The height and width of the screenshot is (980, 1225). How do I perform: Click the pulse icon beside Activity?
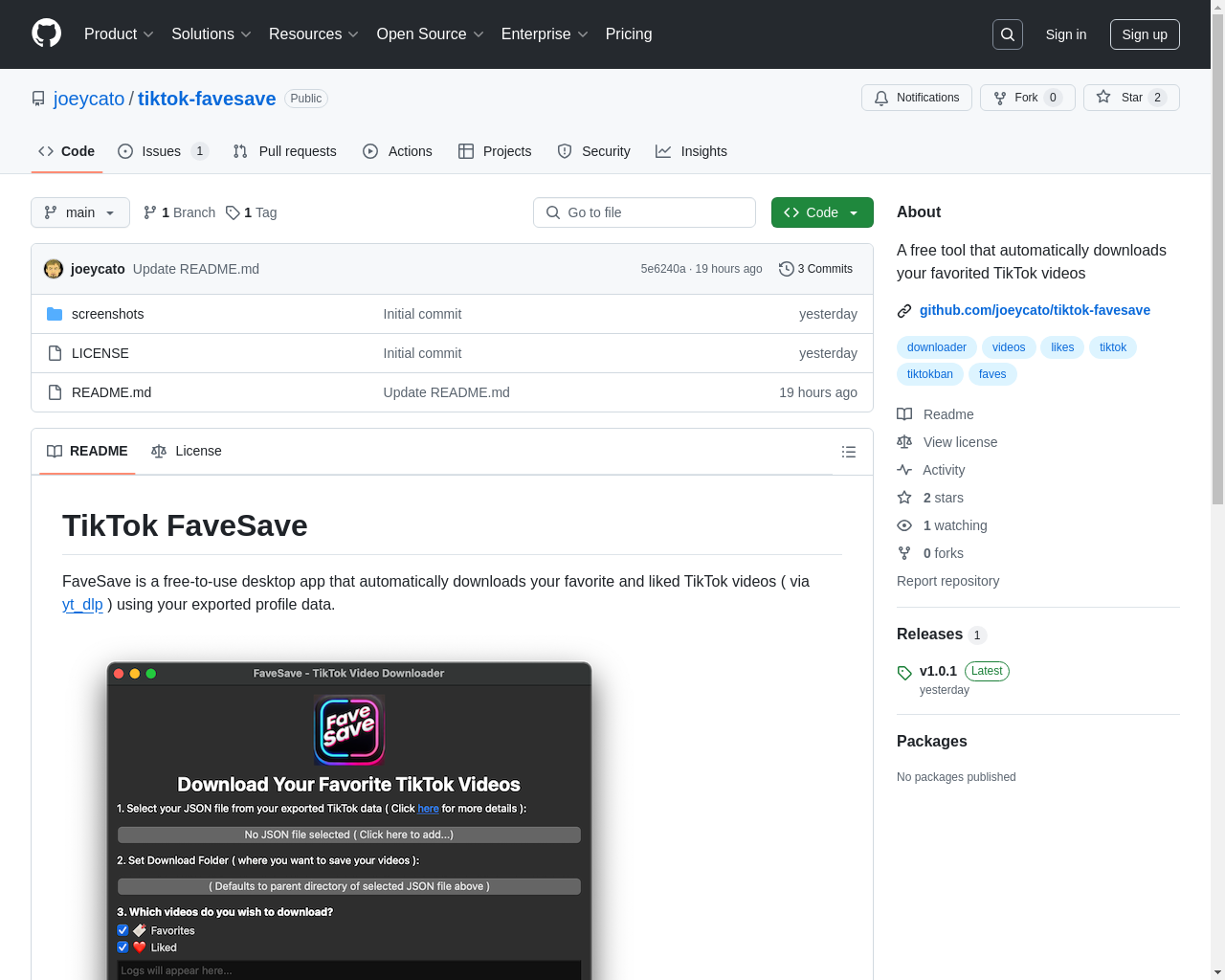point(904,470)
